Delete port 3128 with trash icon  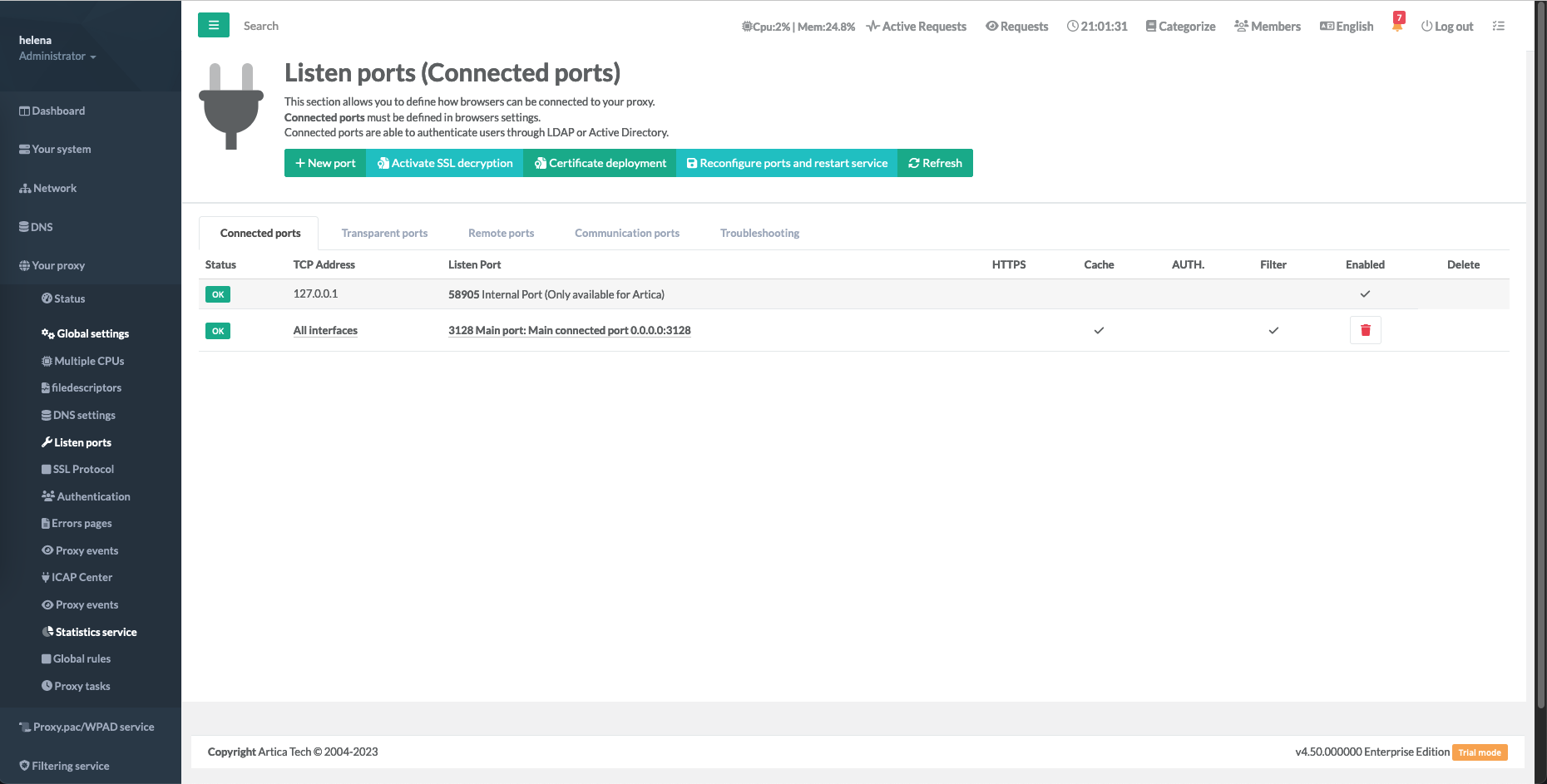tap(1365, 330)
